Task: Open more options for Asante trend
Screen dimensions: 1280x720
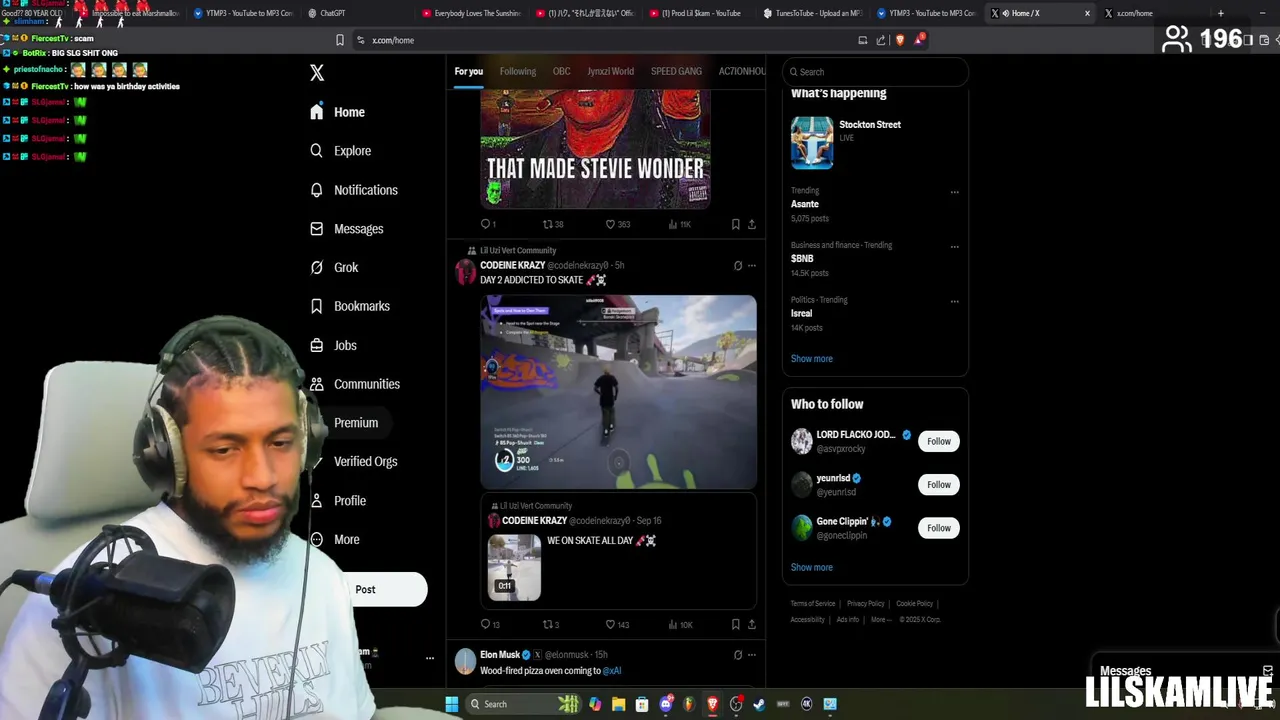Action: click(954, 192)
